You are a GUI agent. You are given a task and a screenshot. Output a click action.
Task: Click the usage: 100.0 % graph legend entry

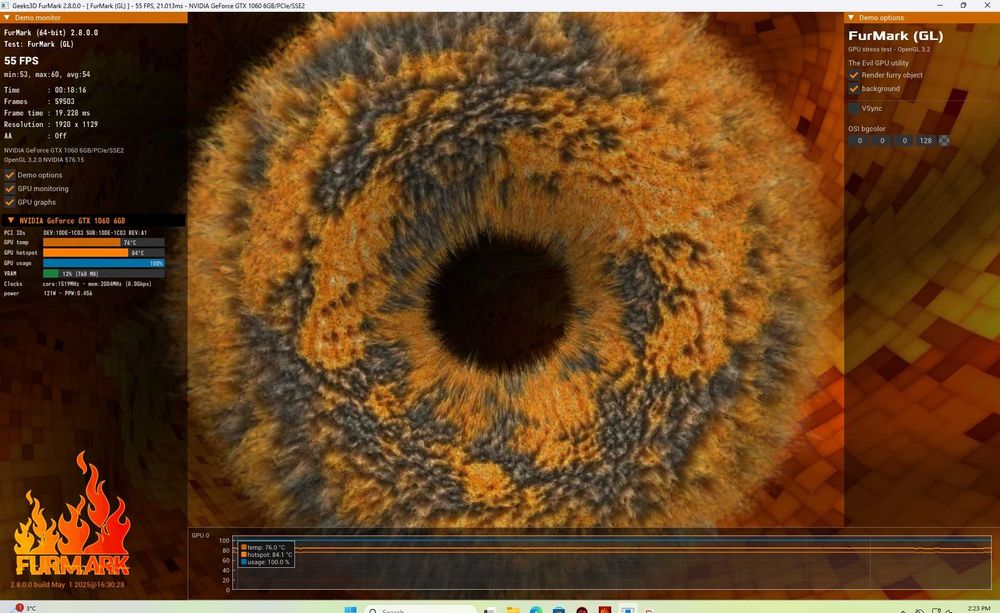265,562
